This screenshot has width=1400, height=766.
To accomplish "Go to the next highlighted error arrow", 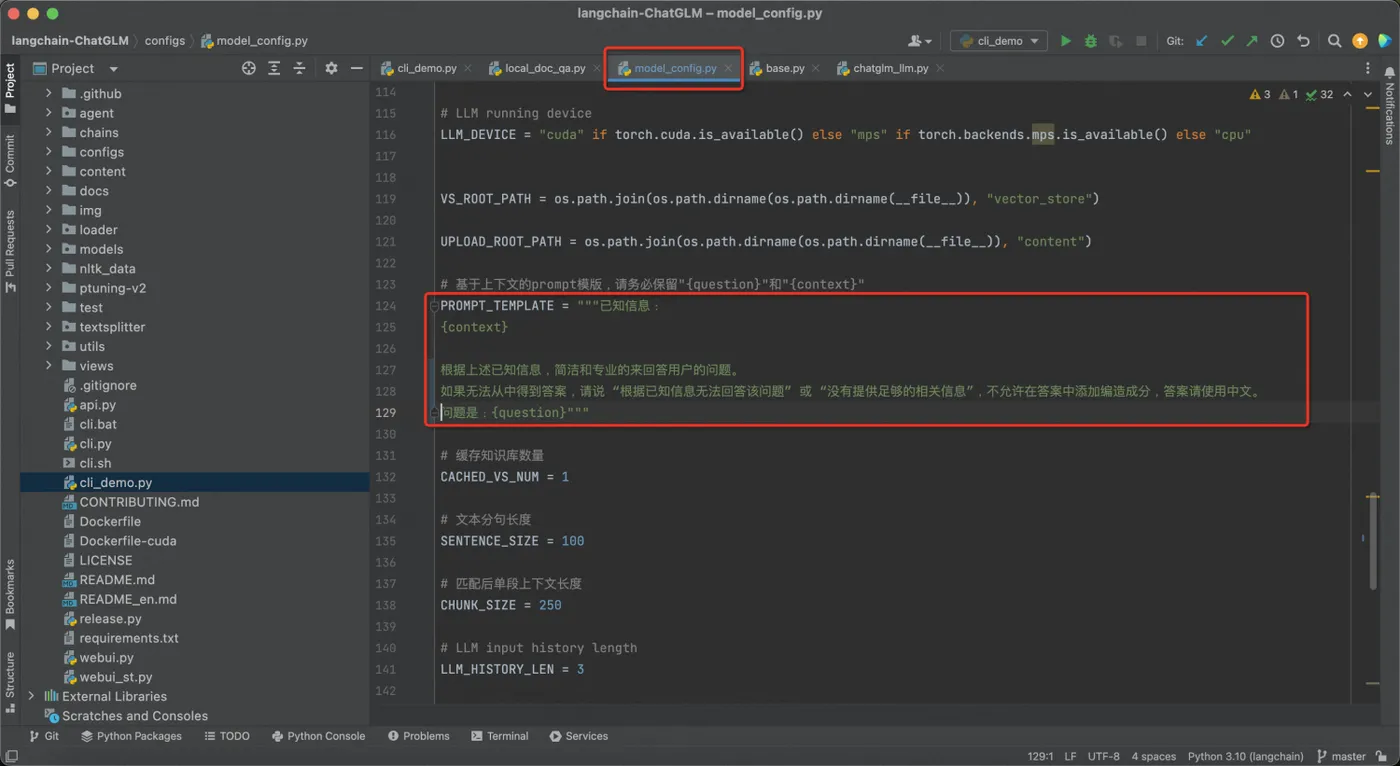I will (1369, 94).
